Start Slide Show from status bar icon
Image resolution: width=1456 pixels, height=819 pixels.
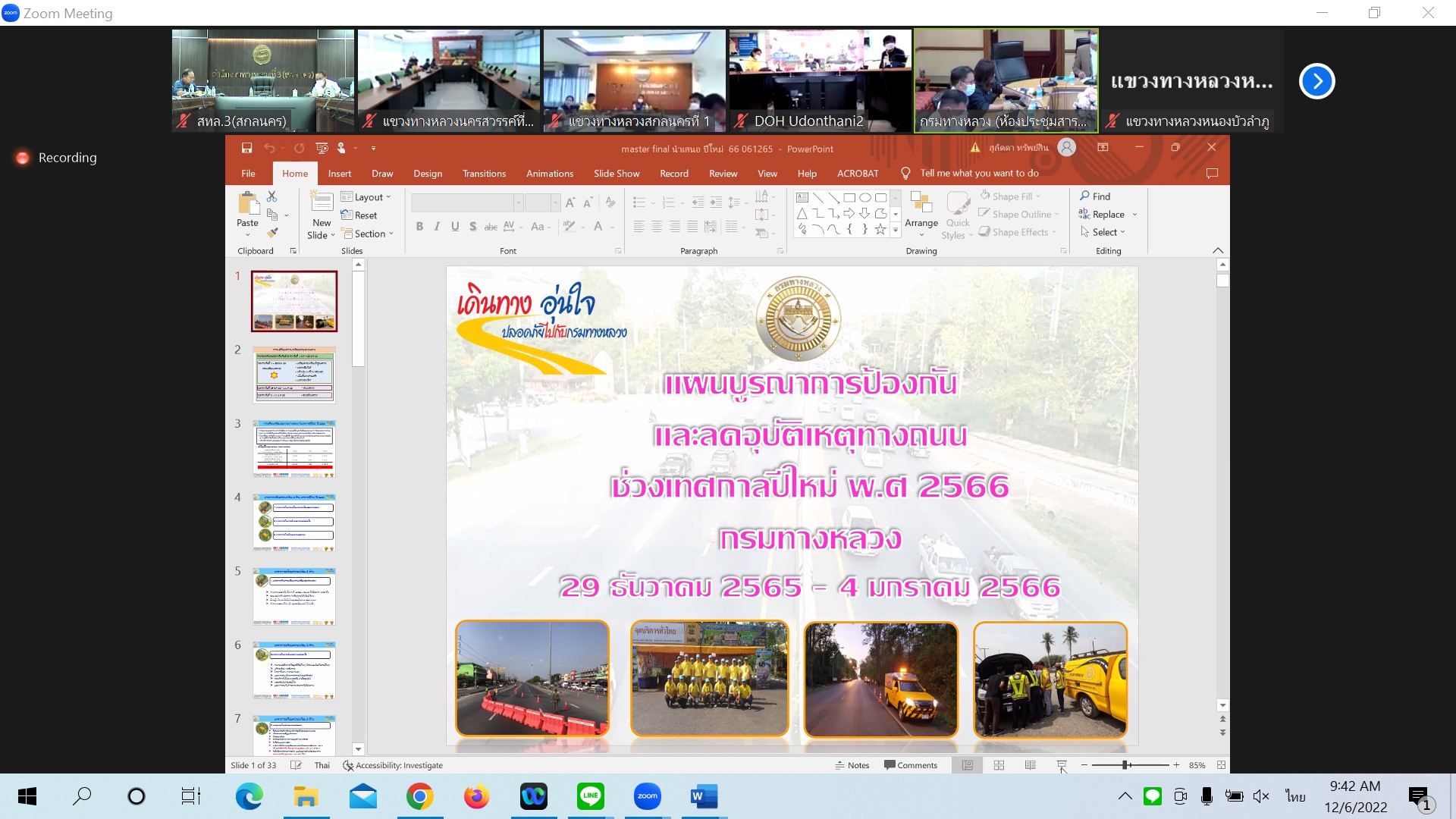pos(1061,765)
